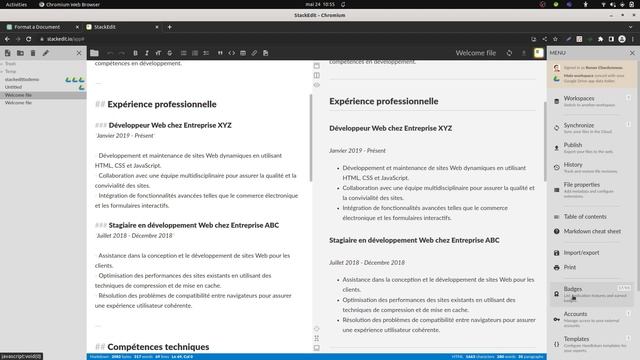Image resolution: width=640 pixels, height=360 pixels.
Task: Close the file explorer panel
Action: [x=79, y=53]
